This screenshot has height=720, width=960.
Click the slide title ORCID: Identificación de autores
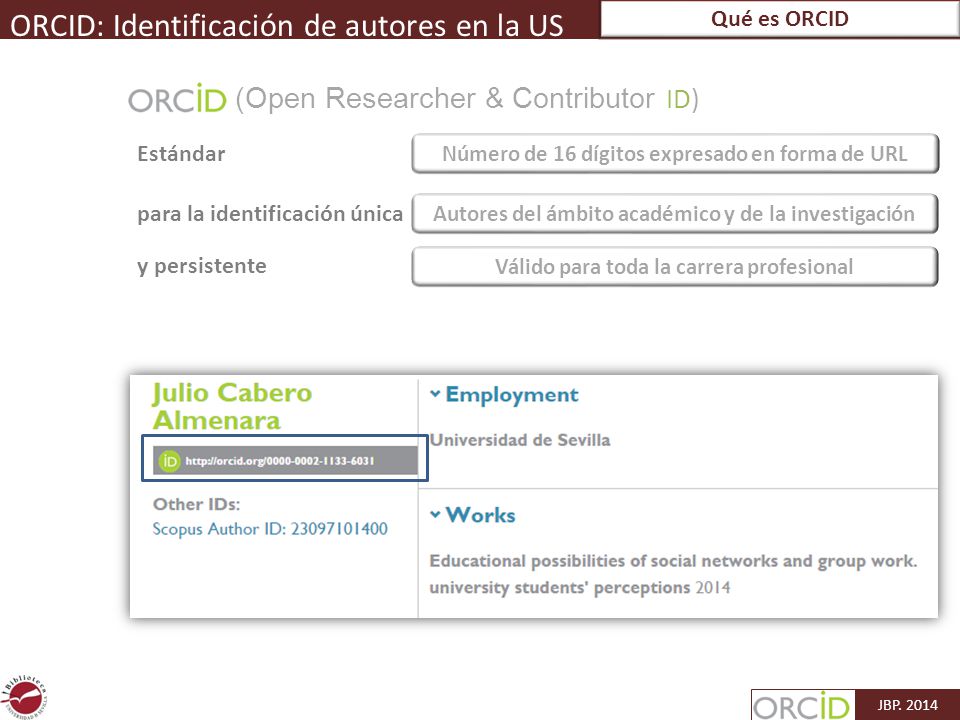(x=287, y=25)
